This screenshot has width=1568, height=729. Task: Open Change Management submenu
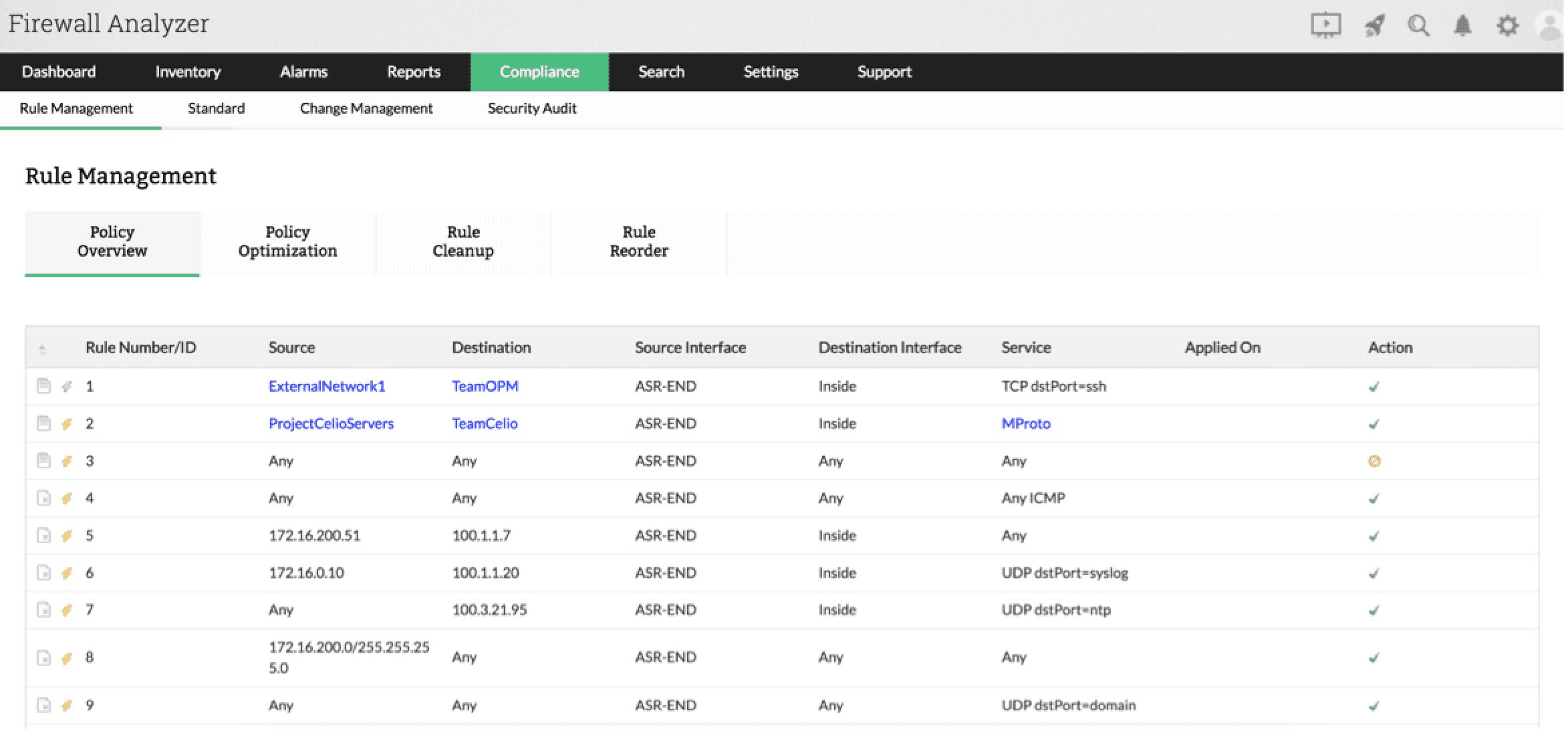[366, 108]
